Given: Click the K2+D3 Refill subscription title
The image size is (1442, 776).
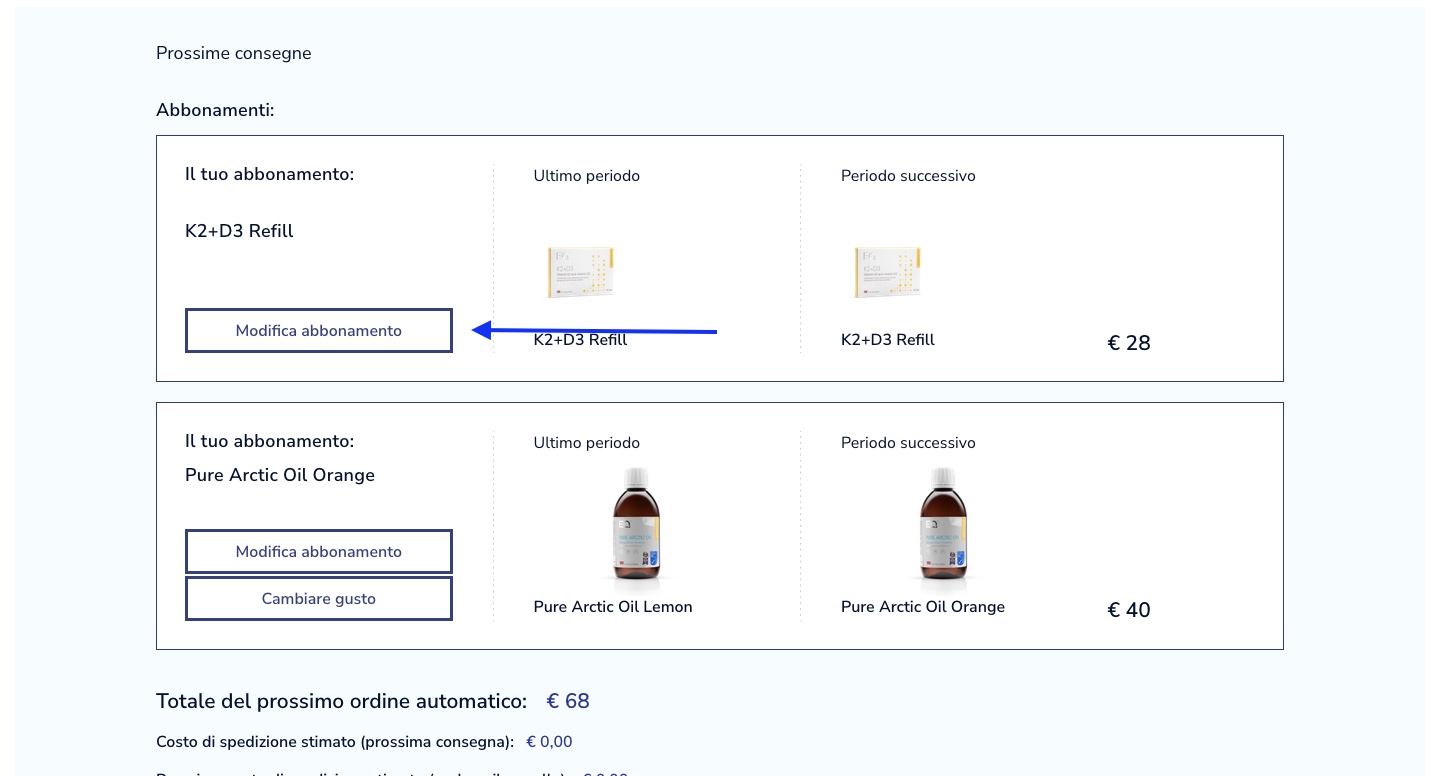Looking at the screenshot, I should tap(239, 231).
